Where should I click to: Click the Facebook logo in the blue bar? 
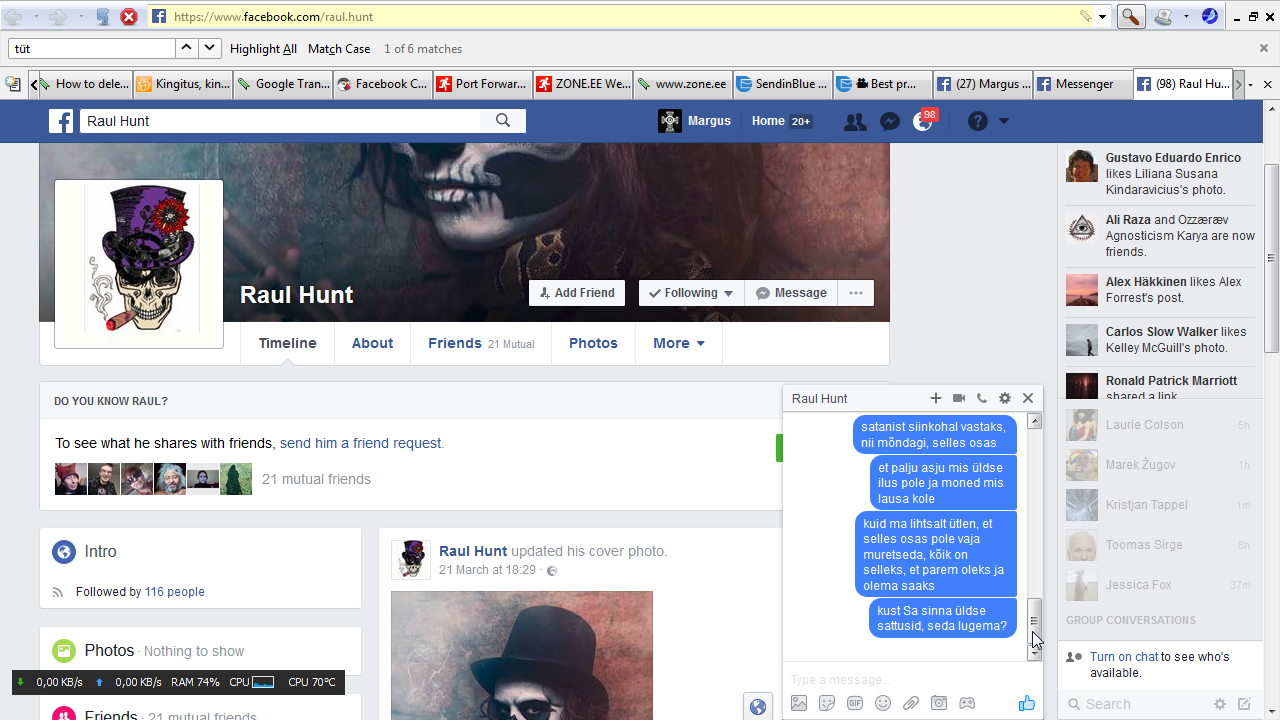61,121
